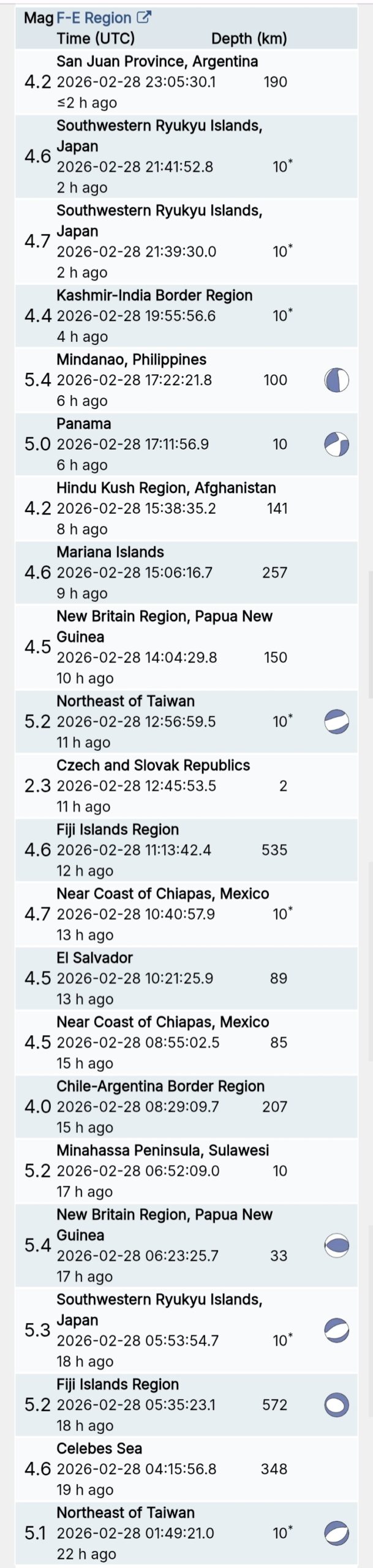Click the Time (UTC) column header
The image size is (373, 1568).
pyautogui.click(x=96, y=39)
